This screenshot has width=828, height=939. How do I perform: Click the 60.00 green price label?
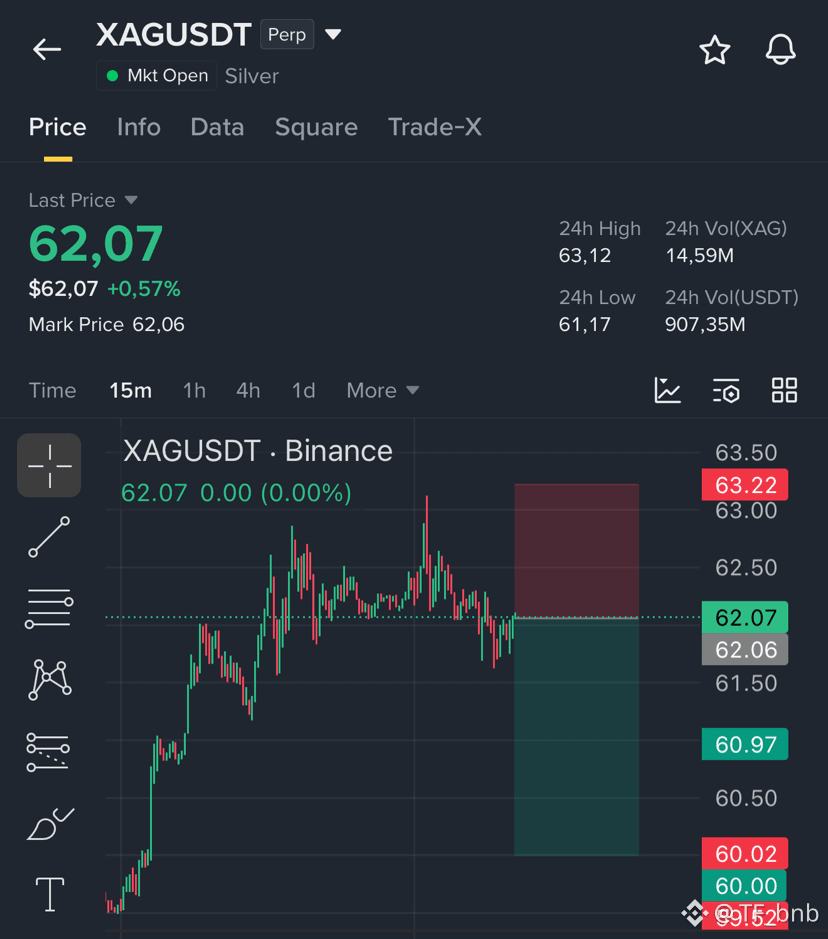click(x=745, y=886)
